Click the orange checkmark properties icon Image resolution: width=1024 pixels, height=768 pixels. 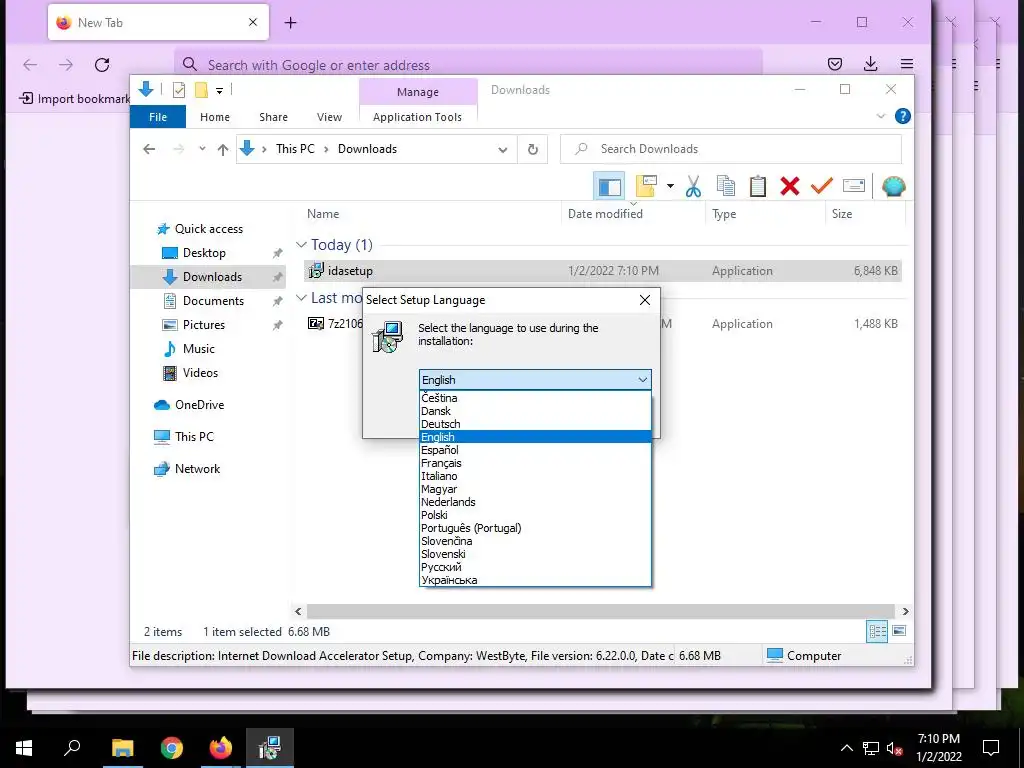pos(822,187)
